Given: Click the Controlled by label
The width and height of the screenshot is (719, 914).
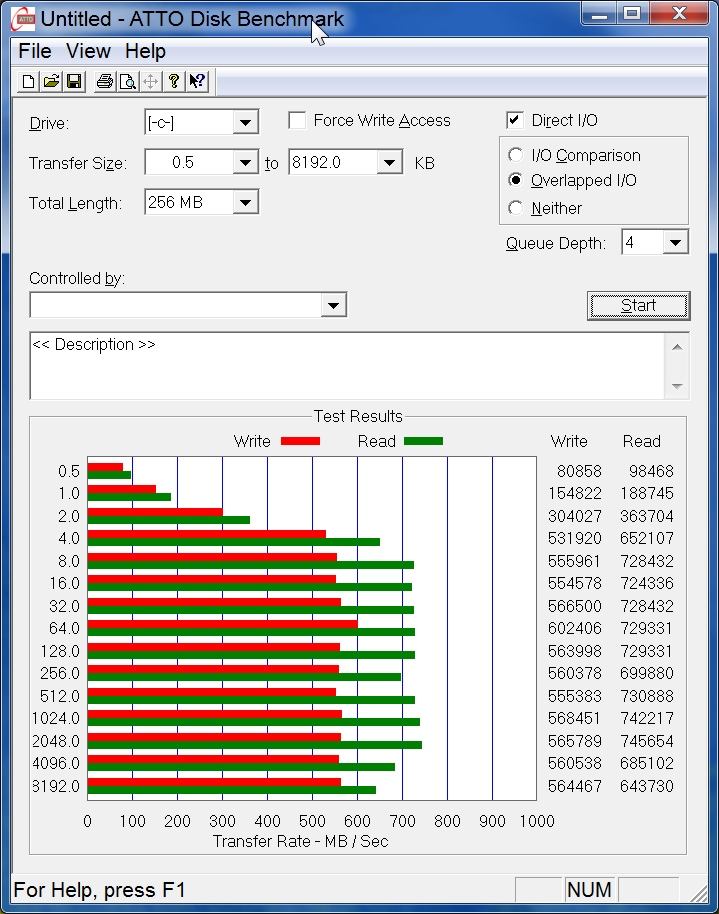Looking at the screenshot, I should [x=77, y=279].
